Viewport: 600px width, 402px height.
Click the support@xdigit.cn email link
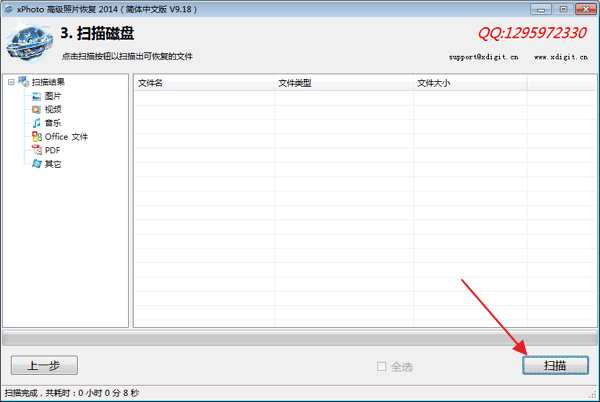point(484,57)
